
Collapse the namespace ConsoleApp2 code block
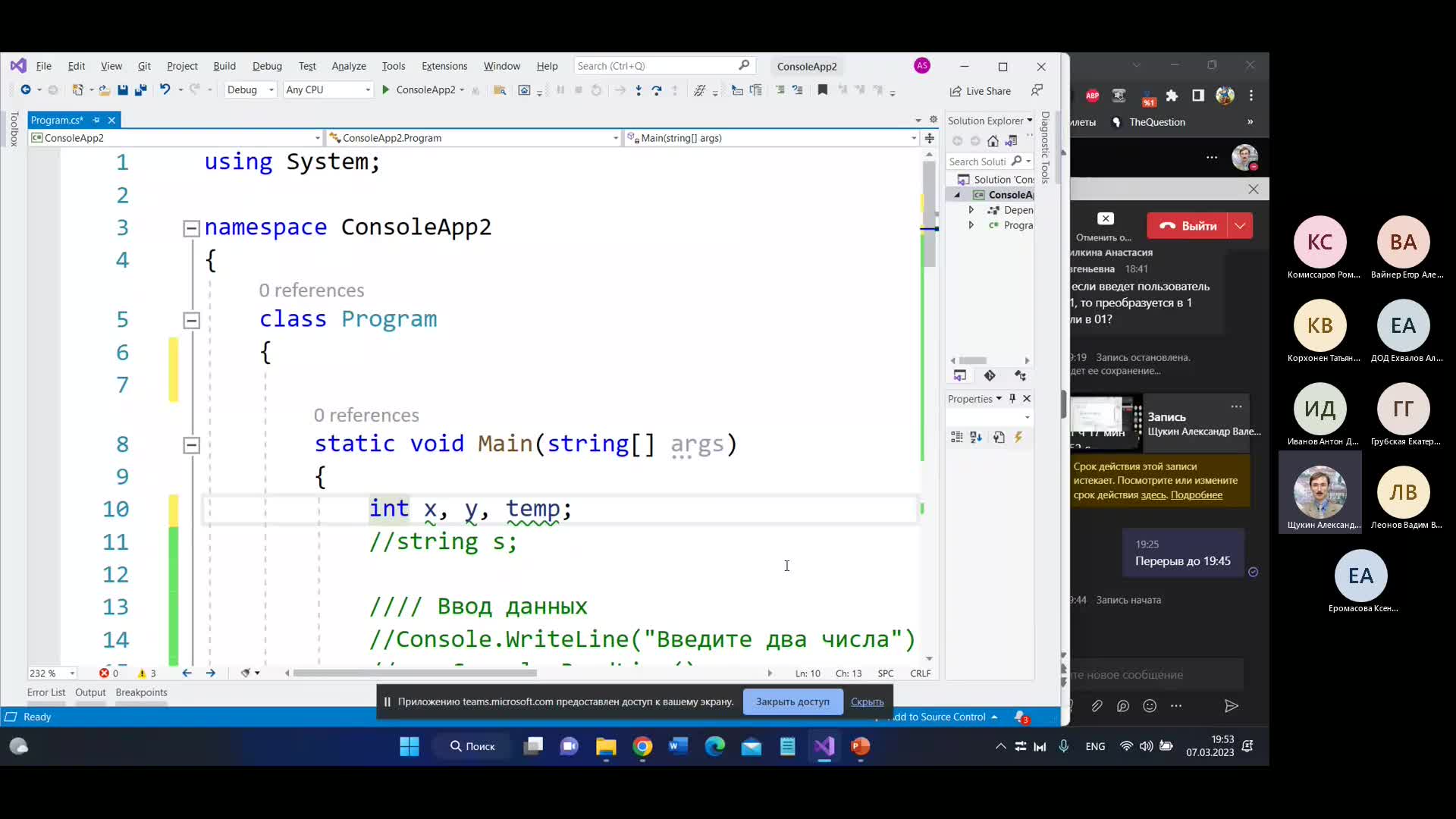pos(192,228)
